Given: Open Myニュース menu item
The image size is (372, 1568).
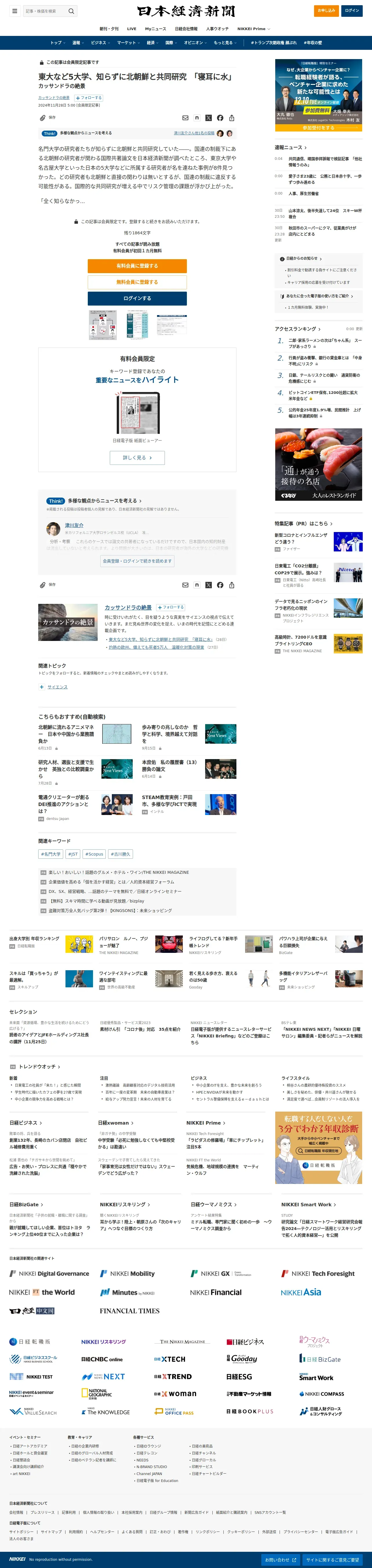Looking at the screenshot, I should pyautogui.click(x=155, y=29).
